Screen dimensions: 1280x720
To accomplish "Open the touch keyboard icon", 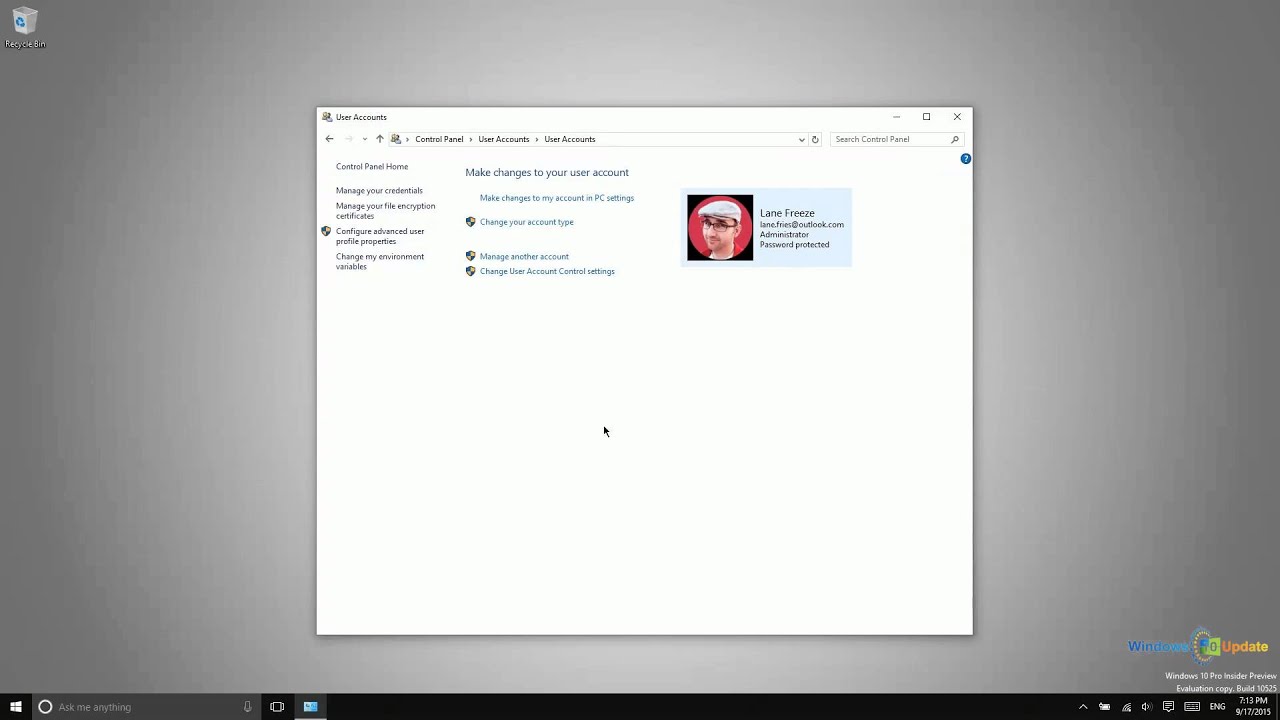I will click(x=1192, y=707).
